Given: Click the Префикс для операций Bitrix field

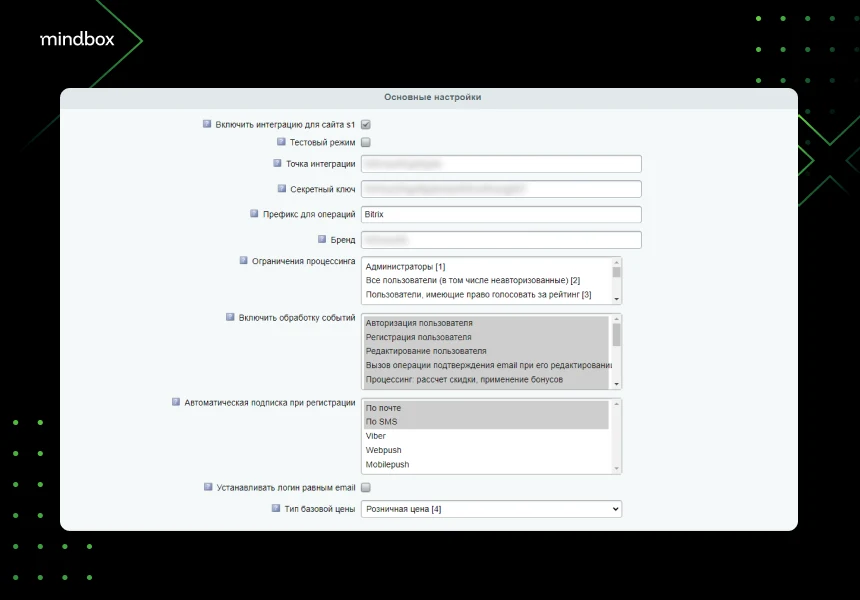Looking at the screenshot, I should tap(501, 214).
